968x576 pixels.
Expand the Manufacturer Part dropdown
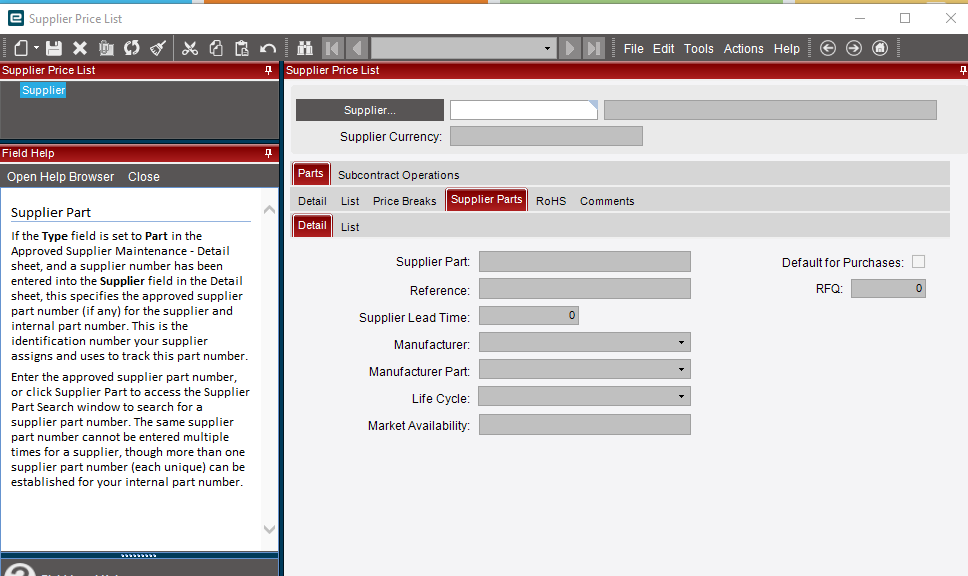[x=681, y=370]
